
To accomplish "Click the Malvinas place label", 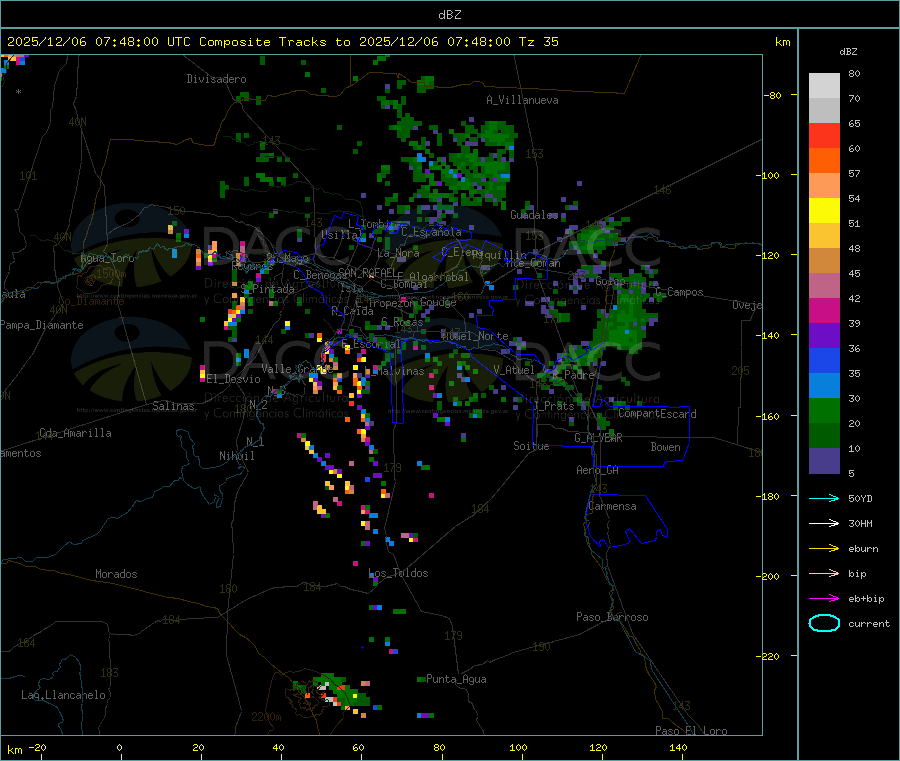I will point(400,371).
